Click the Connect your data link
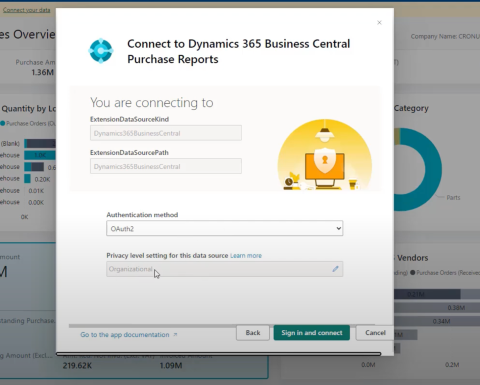This screenshot has width=480, height=385. [27, 10]
